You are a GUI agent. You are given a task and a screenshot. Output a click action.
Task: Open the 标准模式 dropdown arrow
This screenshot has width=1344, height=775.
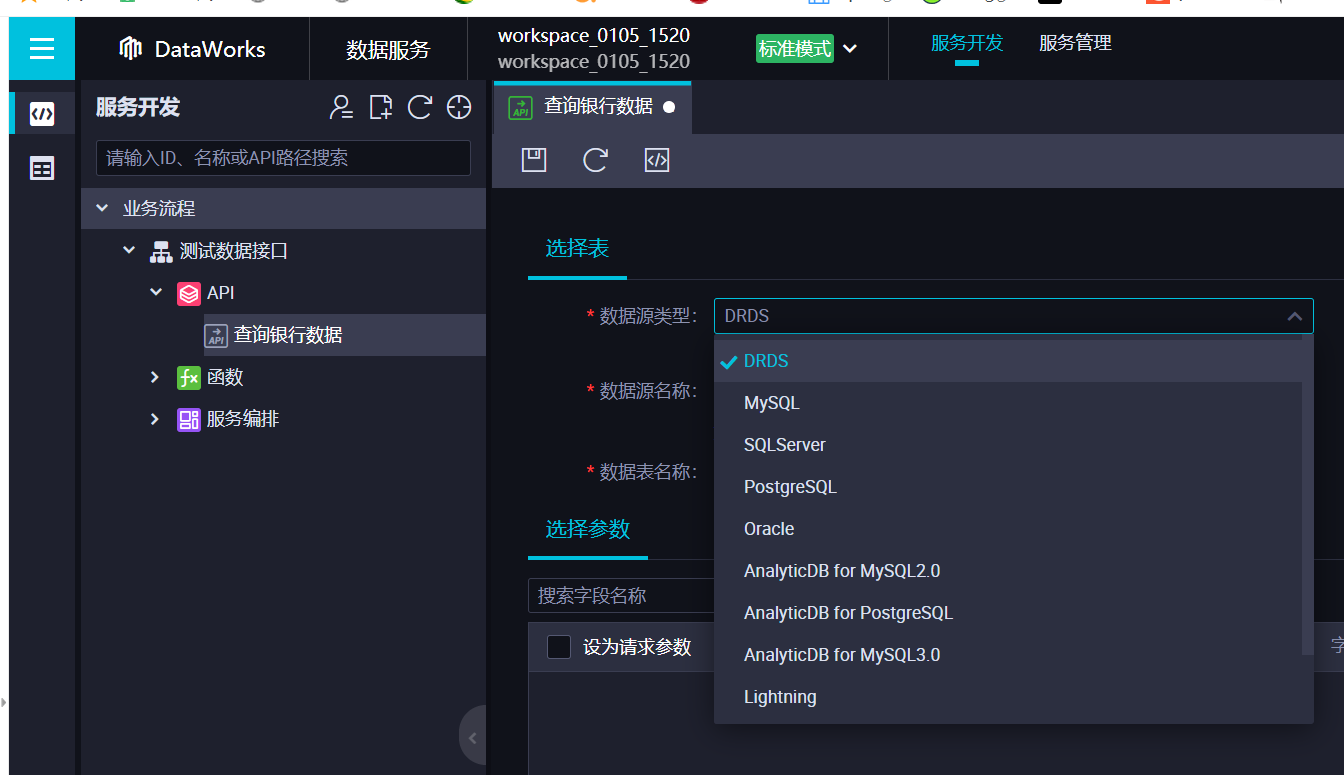pos(850,49)
